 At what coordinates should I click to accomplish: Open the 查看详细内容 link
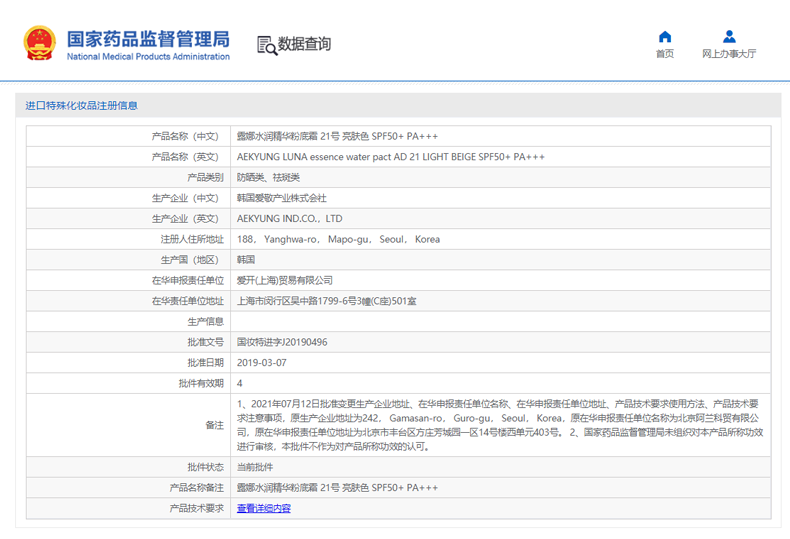pyautogui.click(x=264, y=508)
